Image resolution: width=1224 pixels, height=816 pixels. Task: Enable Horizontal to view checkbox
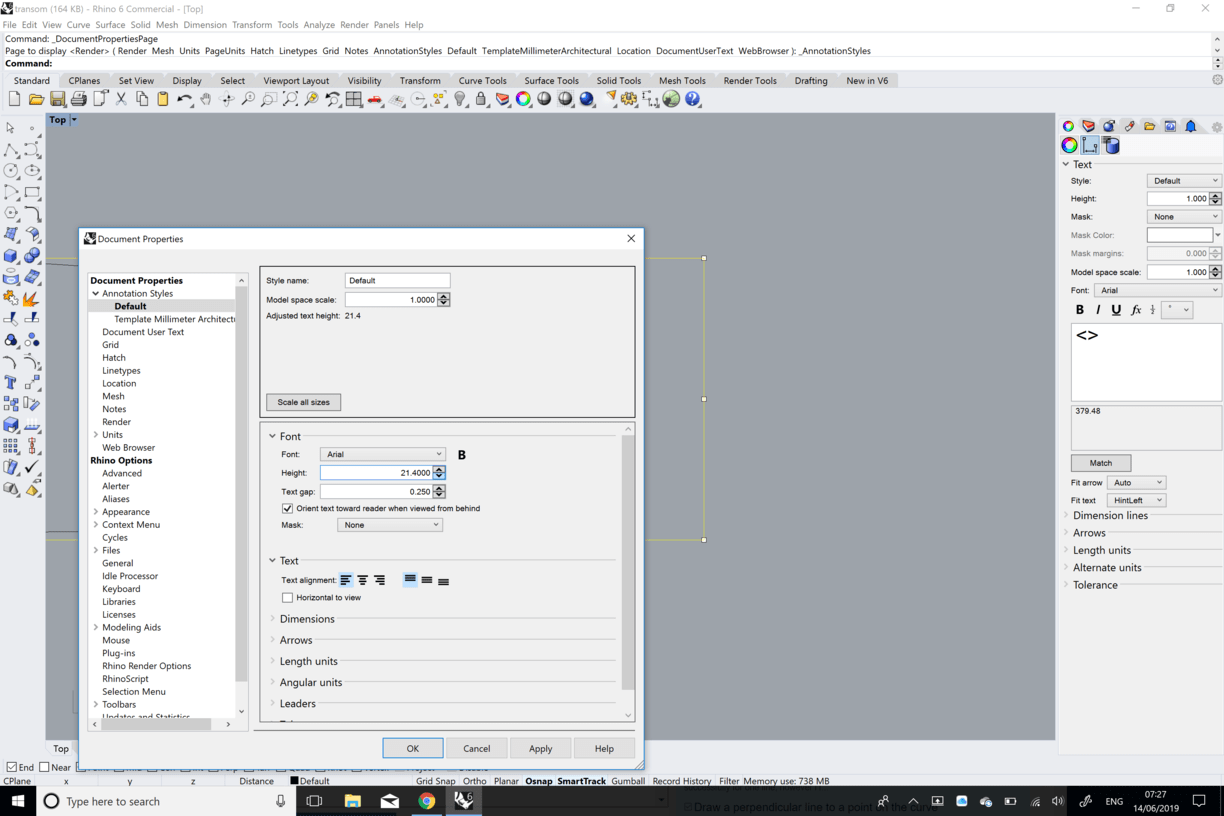click(288, 597)
